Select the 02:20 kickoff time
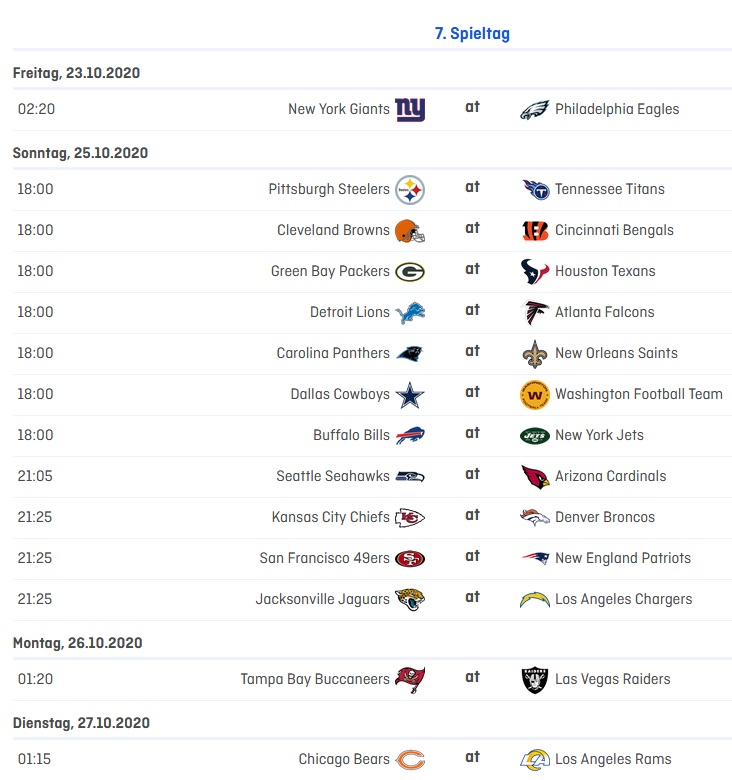Viewport: 732px width, 780px height. 36,109
